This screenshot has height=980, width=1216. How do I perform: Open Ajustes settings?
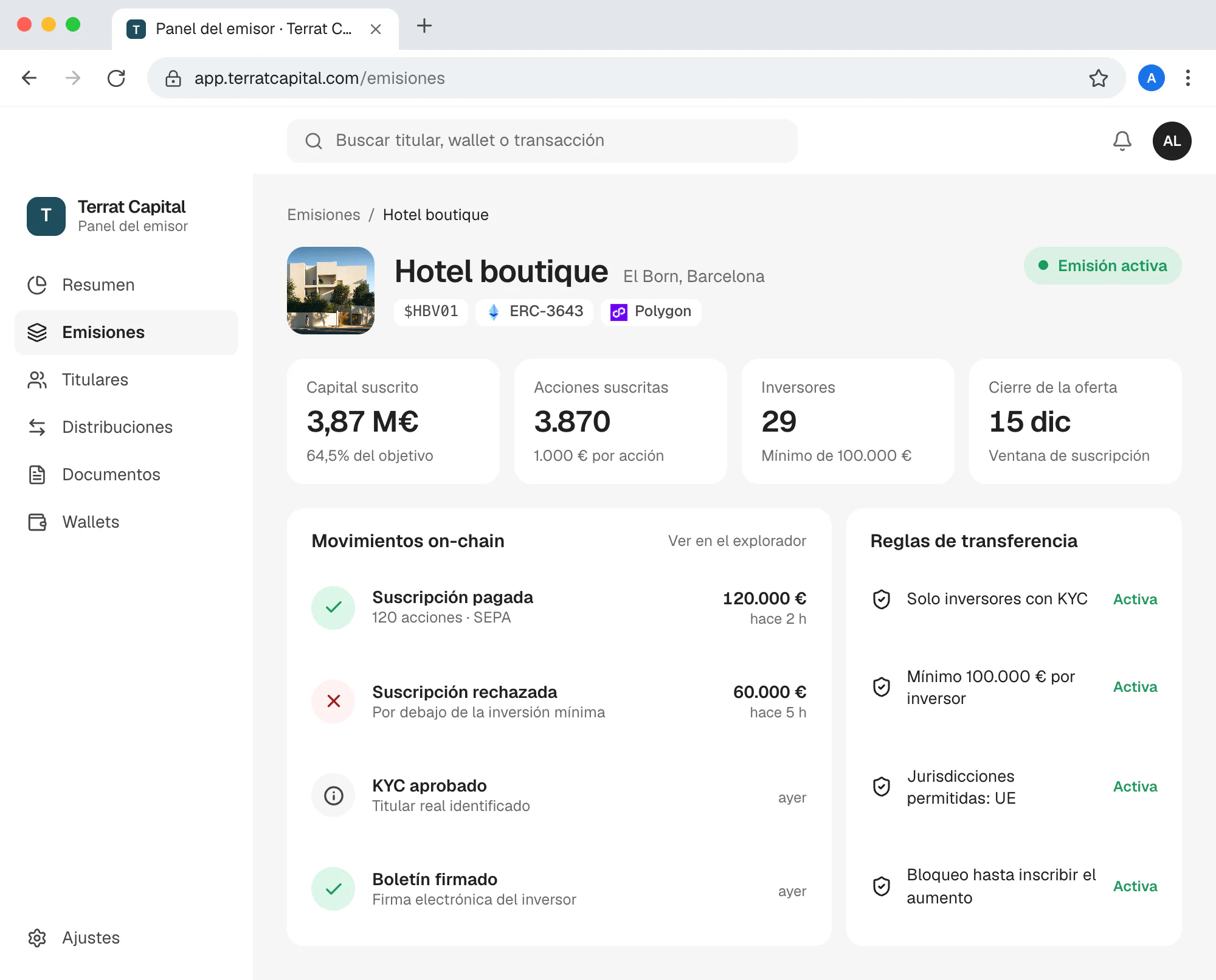click(x=126, y=938)
